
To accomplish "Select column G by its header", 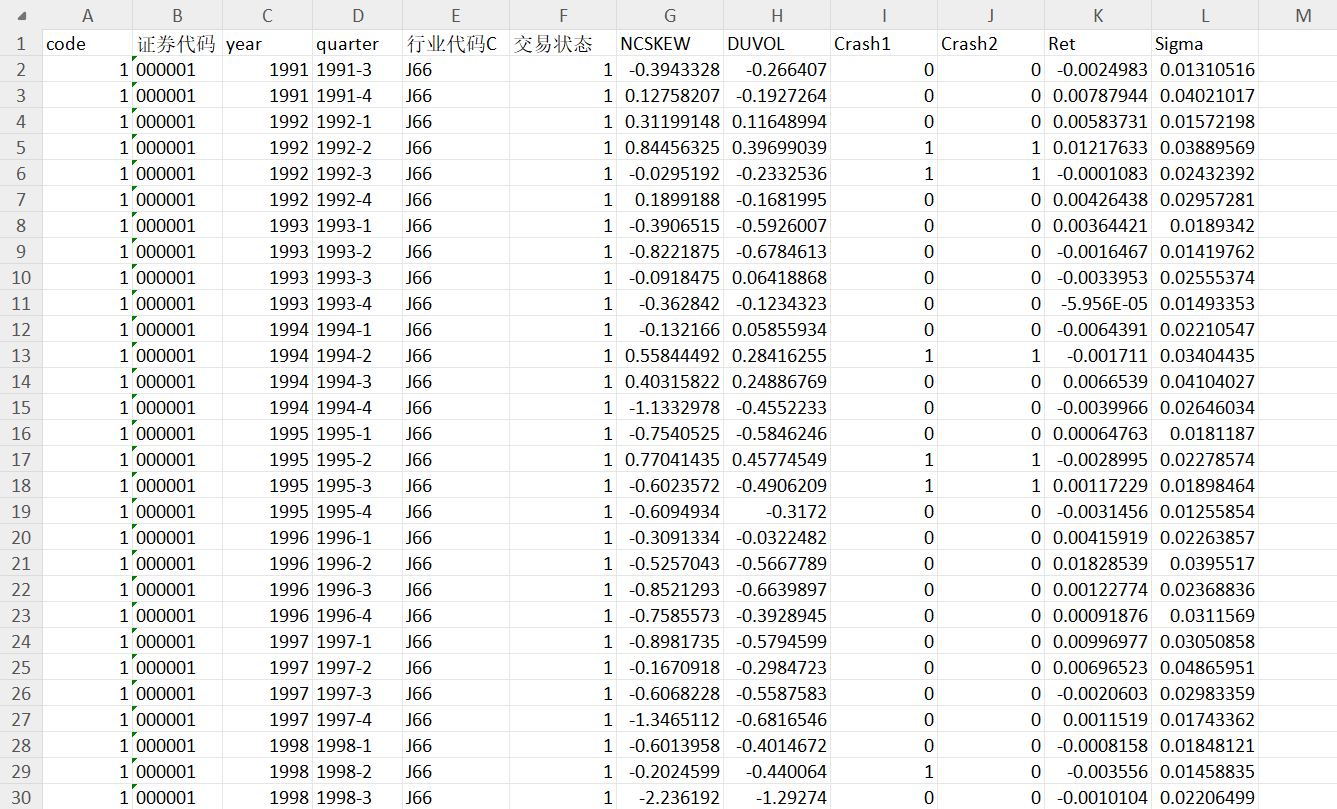I will tap(670, 15).
